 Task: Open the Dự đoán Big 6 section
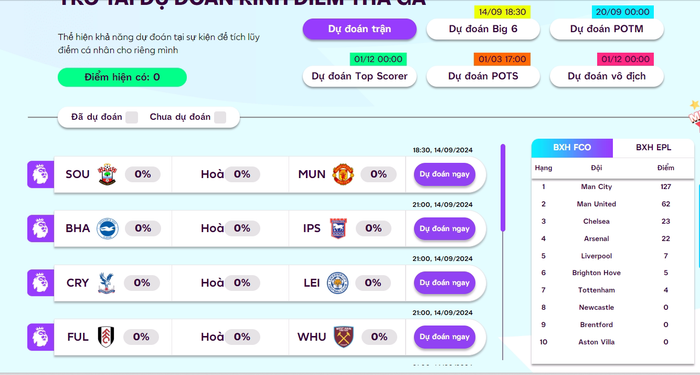[x=483, y=29]
